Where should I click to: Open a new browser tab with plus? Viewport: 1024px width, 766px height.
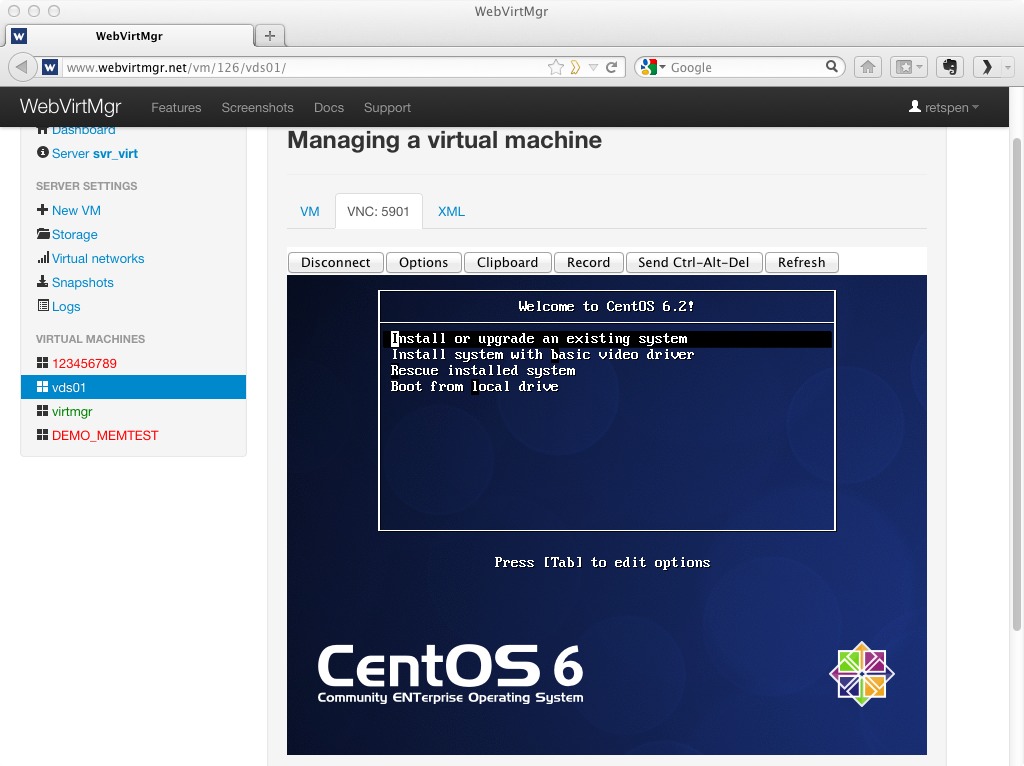tap(269, 36)
